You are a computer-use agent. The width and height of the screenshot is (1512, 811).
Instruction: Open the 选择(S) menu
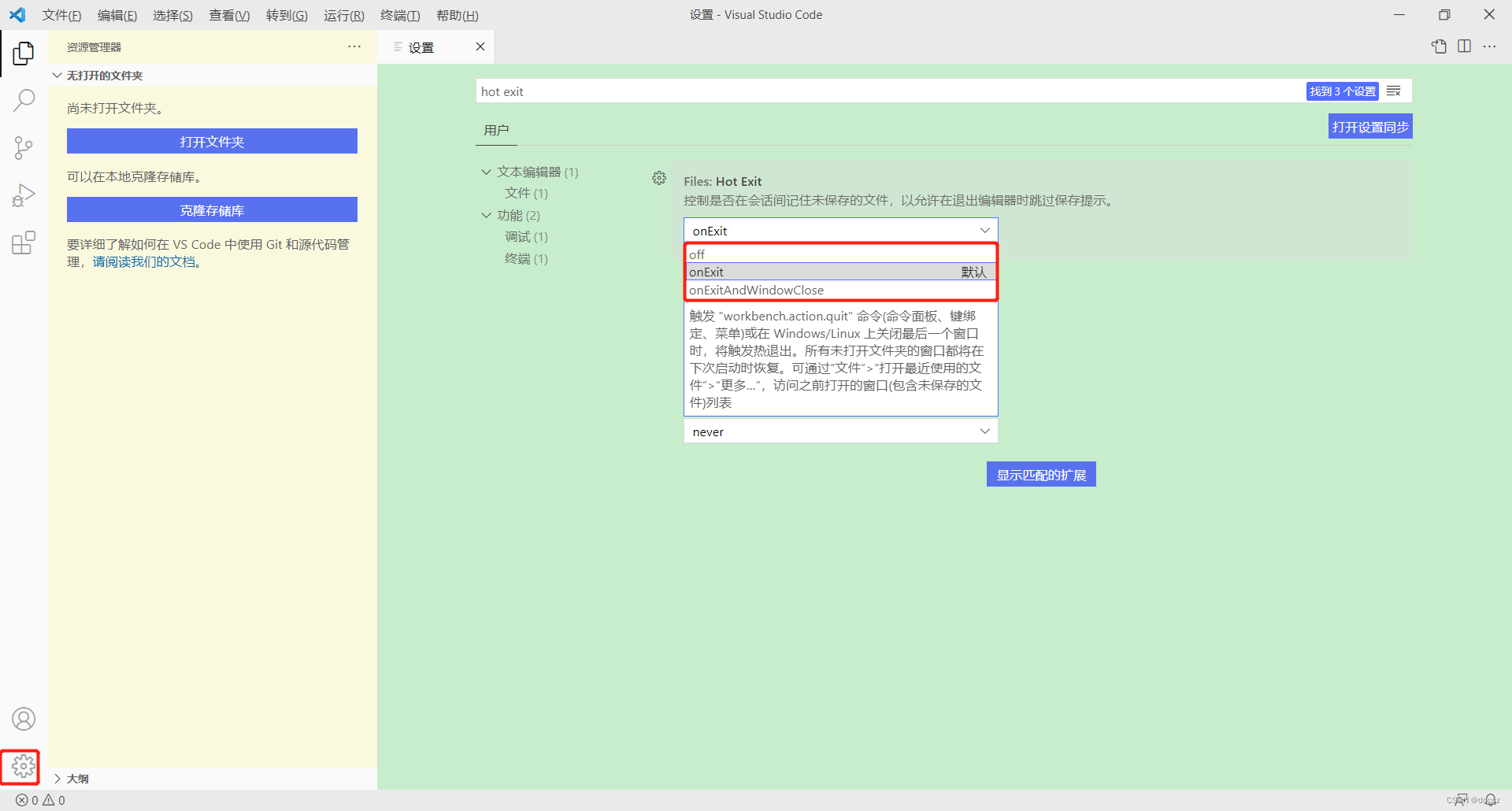point(172,15)
